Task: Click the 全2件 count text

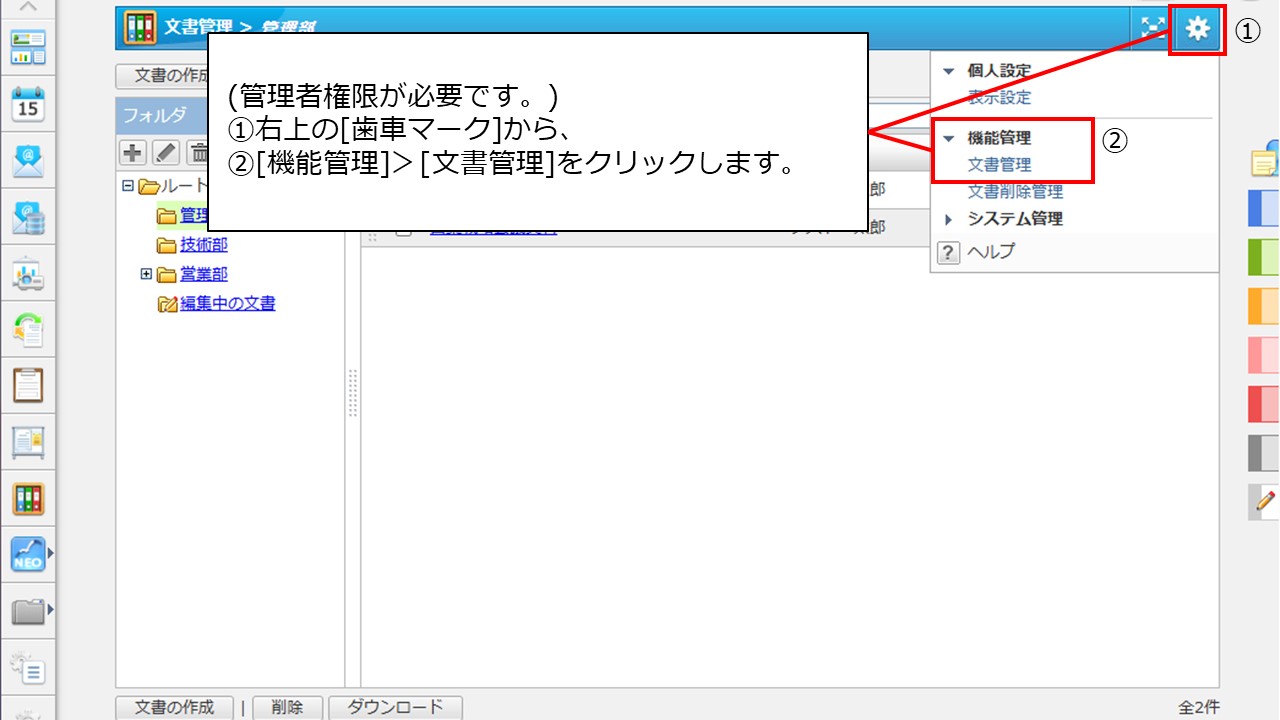Action: coord(1199,708)
